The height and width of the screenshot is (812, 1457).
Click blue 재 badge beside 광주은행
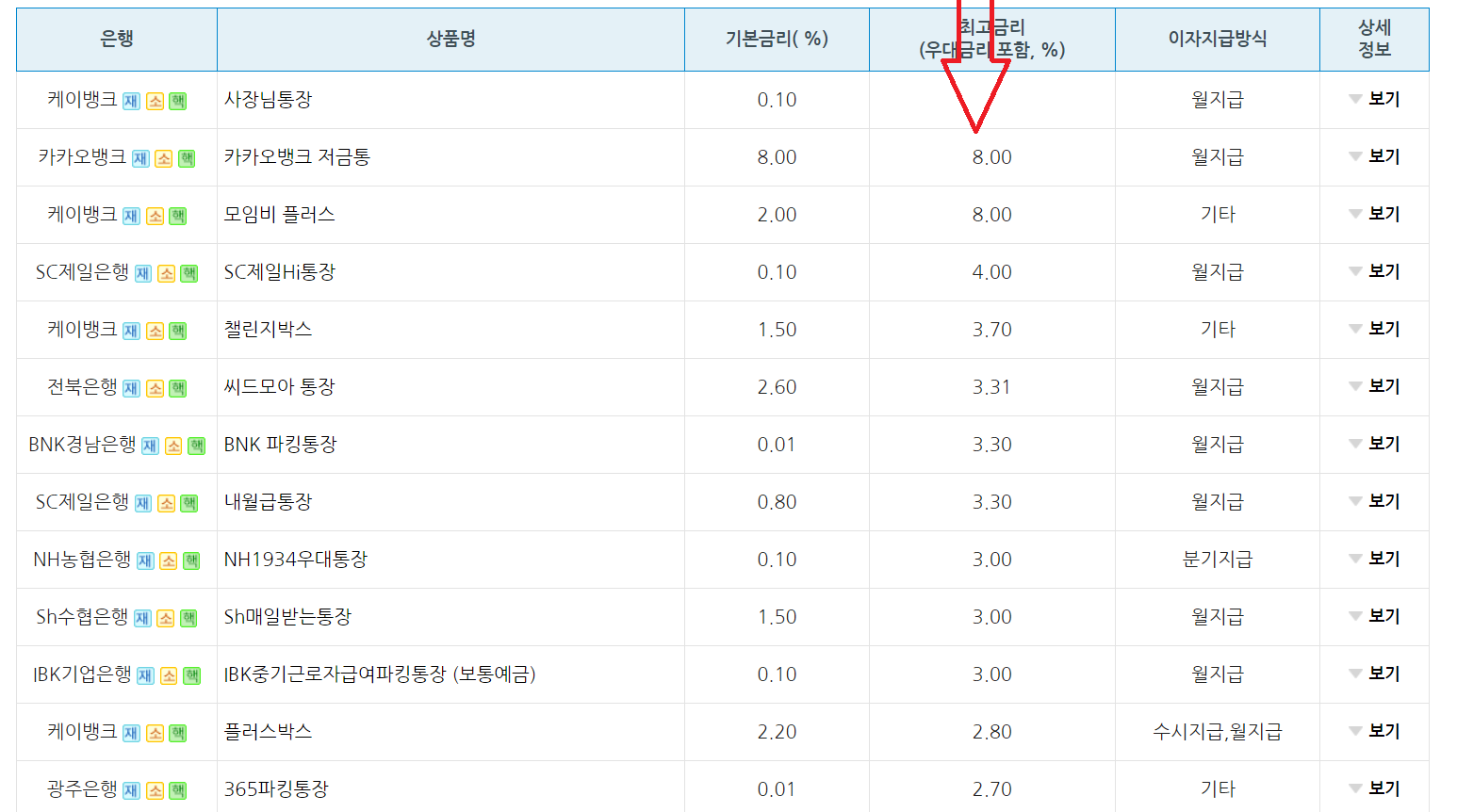point(131,790)
